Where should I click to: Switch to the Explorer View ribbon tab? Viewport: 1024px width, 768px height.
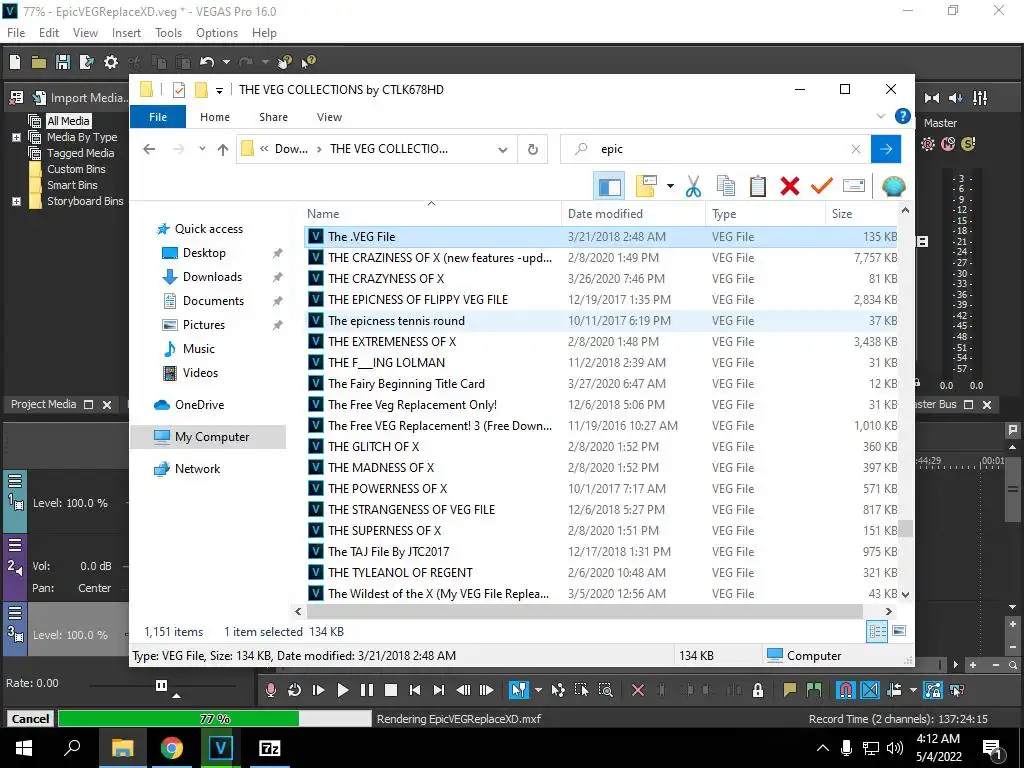329,117
